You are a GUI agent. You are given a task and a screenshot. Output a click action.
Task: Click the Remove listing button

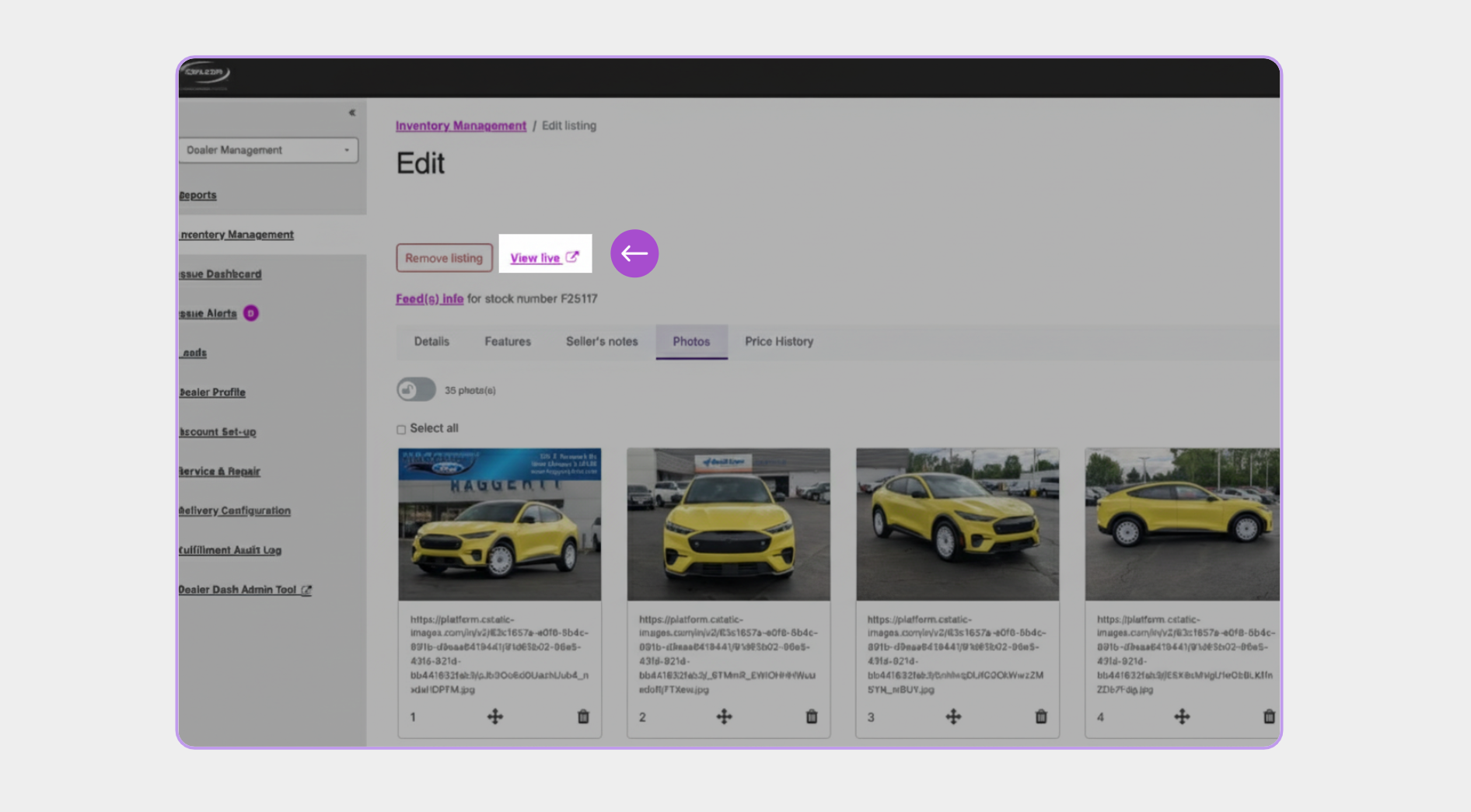coord(444,258)
